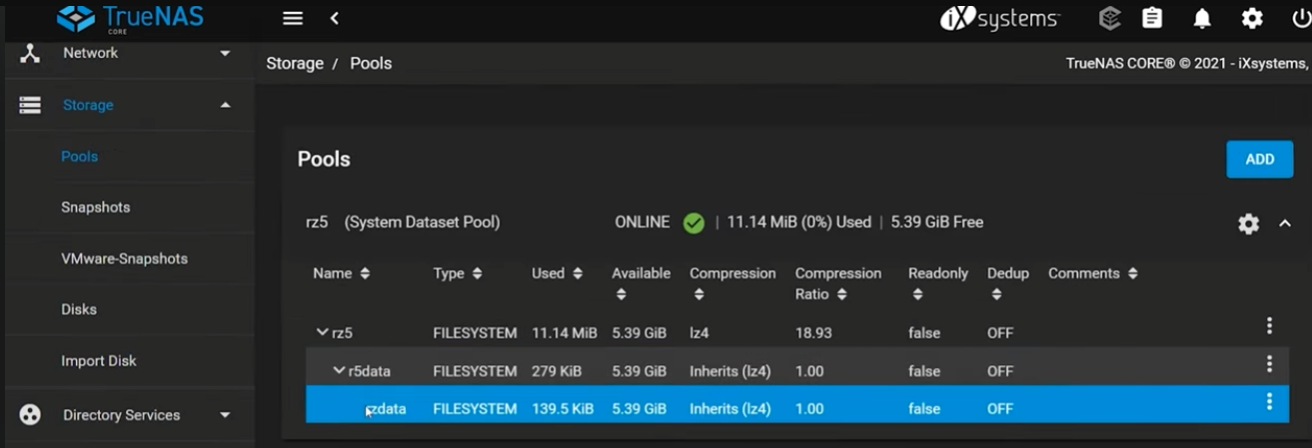Click the green ONLINE status checkmark
The width and height of the screenshot is (1312, 448).
tap(693, 223)
